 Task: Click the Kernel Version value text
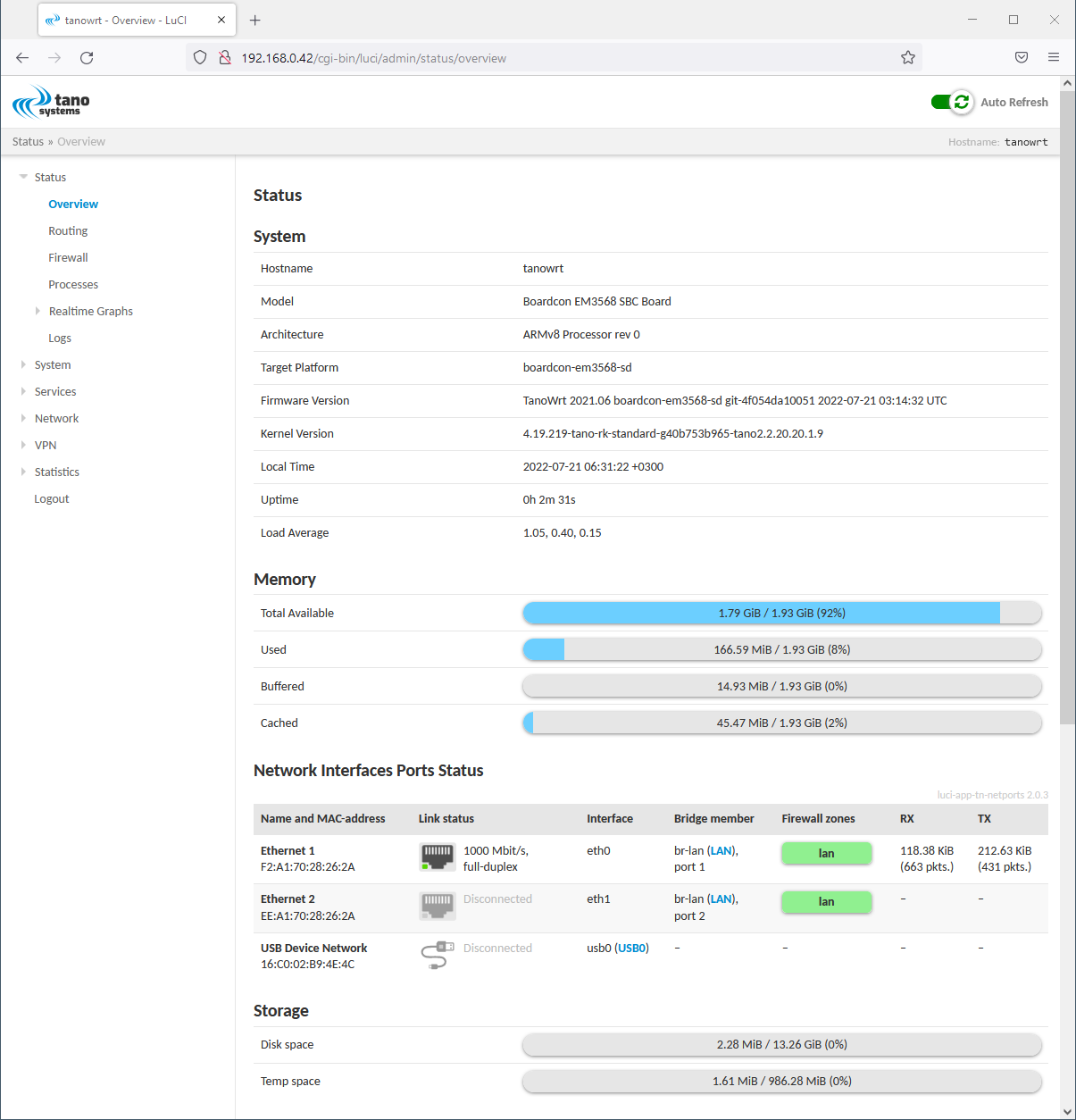[673, 434]
